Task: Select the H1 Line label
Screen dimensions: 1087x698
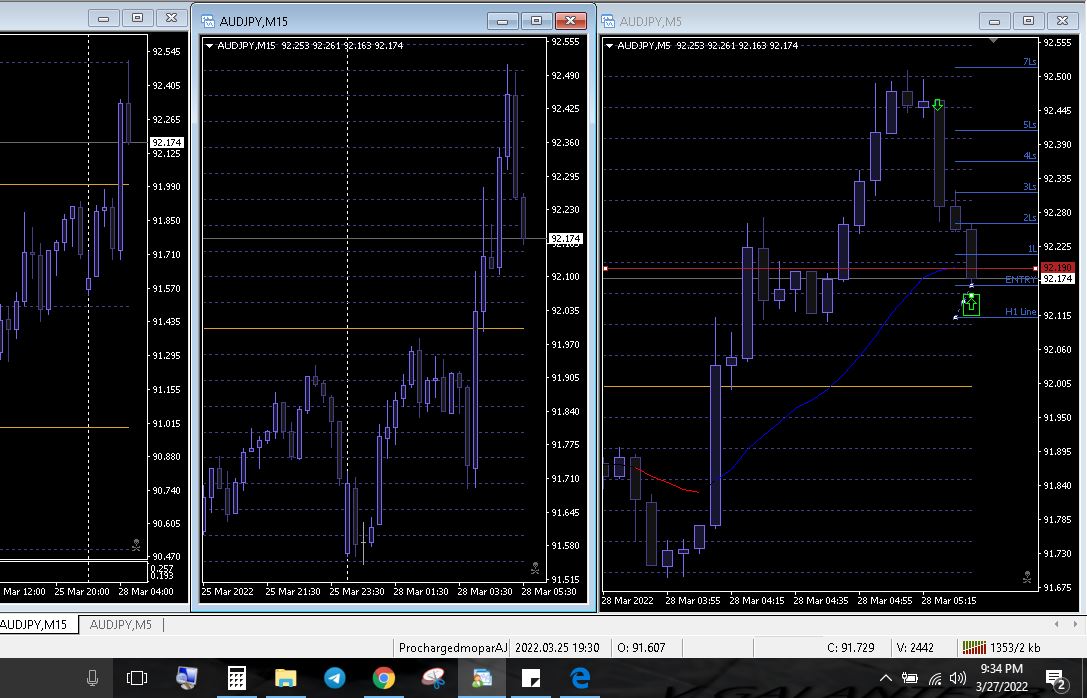Action: click(x=1020, y=312)
